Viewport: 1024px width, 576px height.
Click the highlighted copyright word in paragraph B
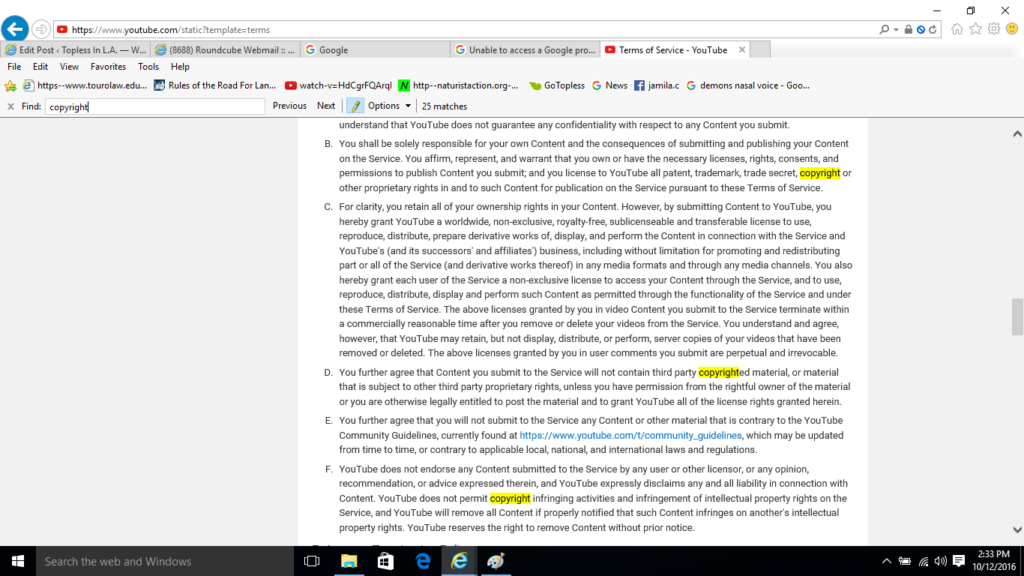click(x=820, y=173)
